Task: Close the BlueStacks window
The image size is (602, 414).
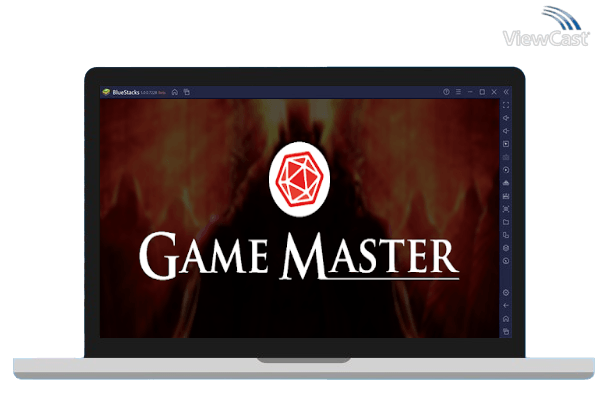Action: click(494, 92)
